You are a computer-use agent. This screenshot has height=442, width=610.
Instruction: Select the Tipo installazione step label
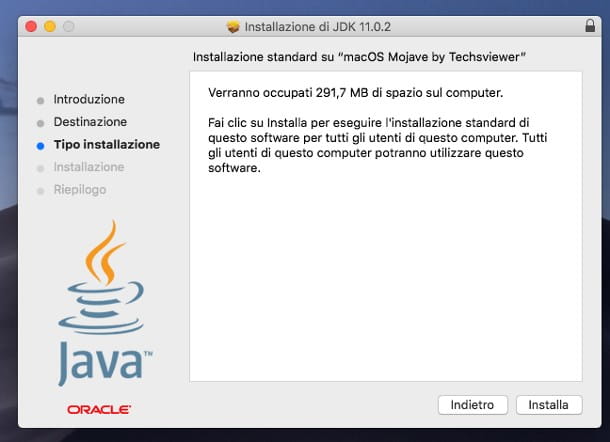(106, 145)
